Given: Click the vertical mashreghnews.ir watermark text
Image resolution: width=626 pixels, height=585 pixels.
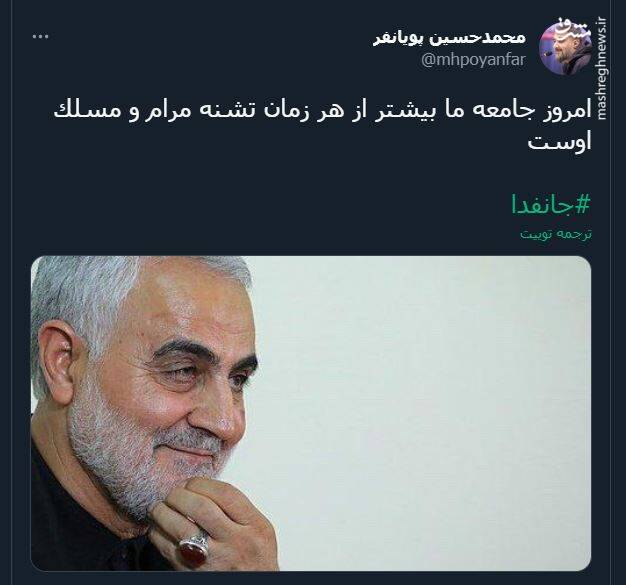Looking at the screenshot, I should pos(602,68).
